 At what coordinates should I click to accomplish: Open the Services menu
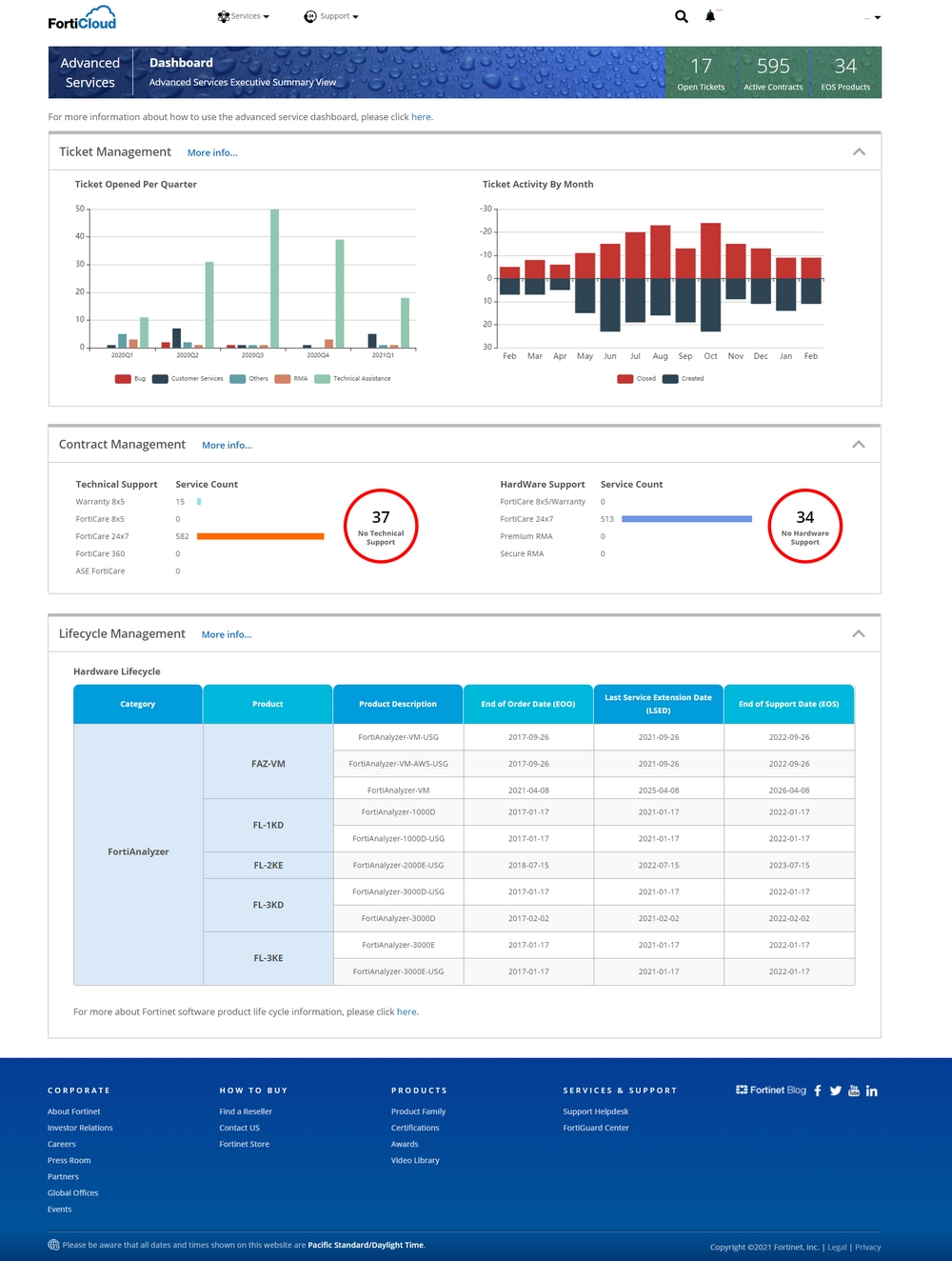pyautogui.click(x=244, y=16)
